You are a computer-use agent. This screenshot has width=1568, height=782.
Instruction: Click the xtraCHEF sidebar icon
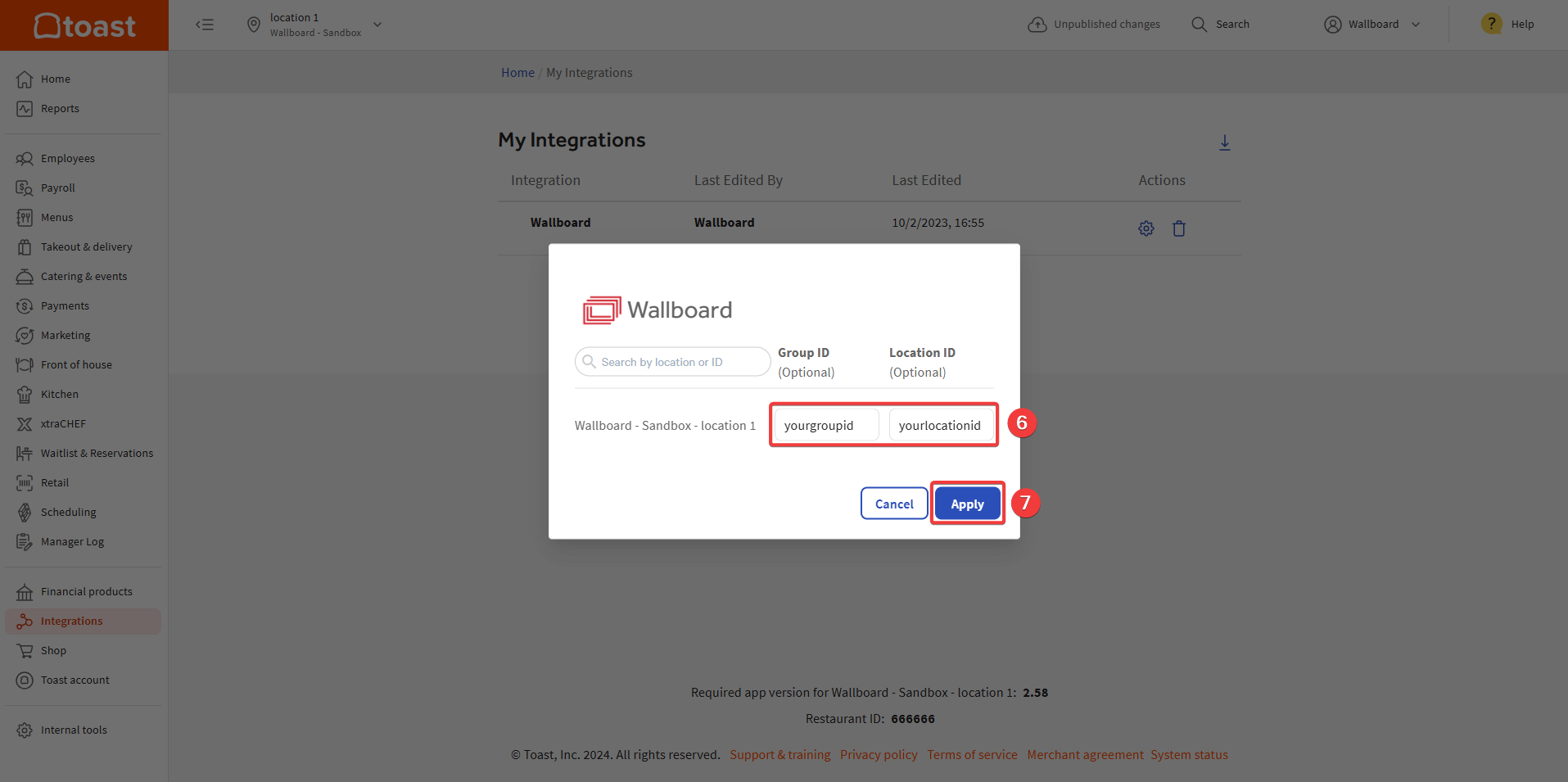point(25,424)
